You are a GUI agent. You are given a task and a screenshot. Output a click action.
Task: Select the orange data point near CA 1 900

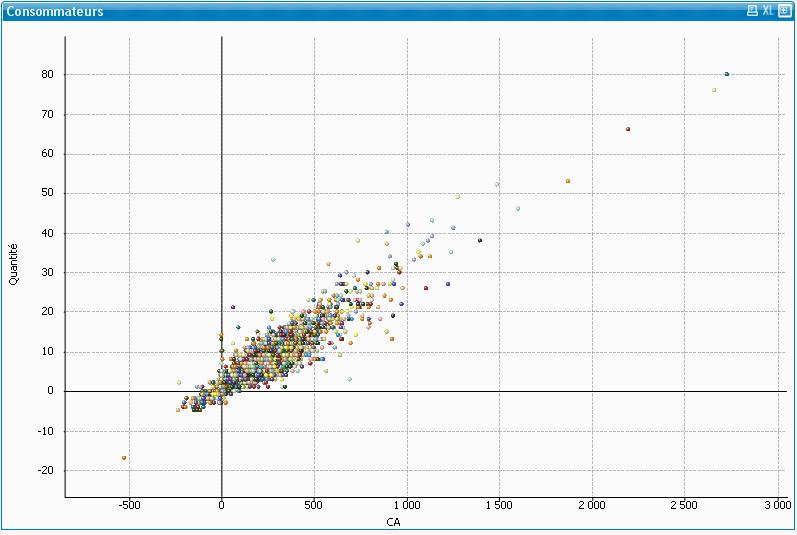click(x=568, y=181)
